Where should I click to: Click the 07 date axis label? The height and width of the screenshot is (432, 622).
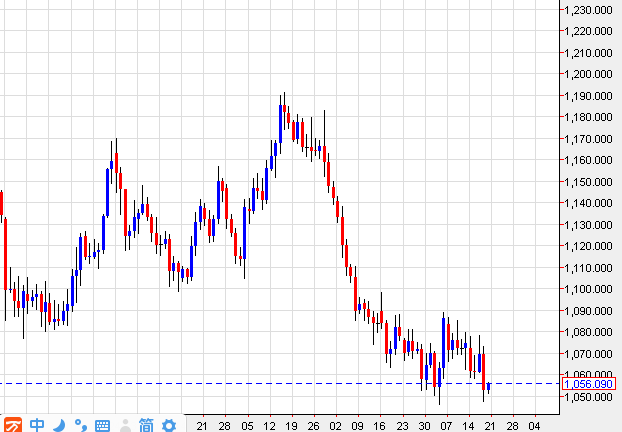pos(446,426)
